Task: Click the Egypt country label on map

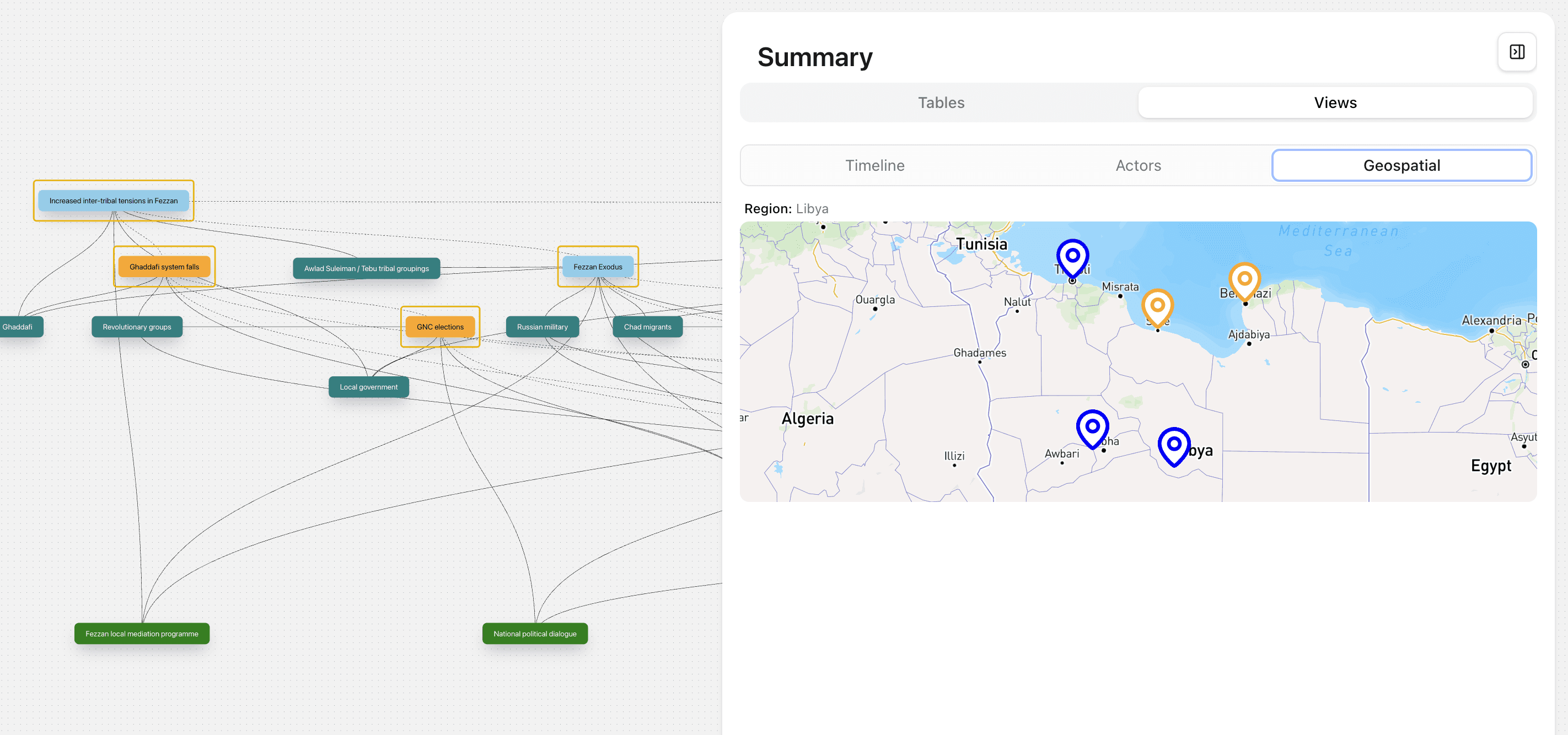Action: point(1491,466)
